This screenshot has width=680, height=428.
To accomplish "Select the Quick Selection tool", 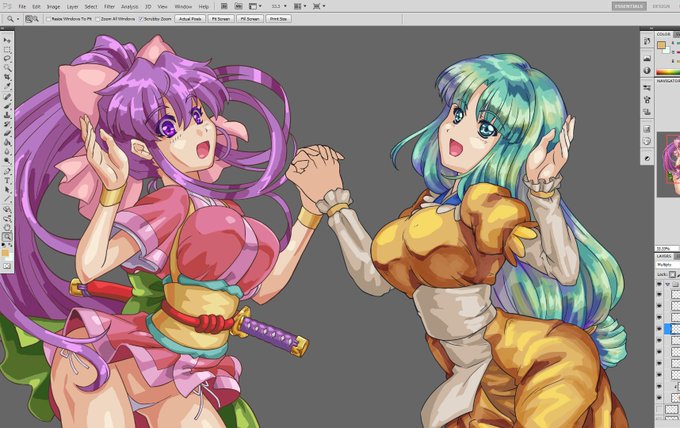I will tap(7, 68).
